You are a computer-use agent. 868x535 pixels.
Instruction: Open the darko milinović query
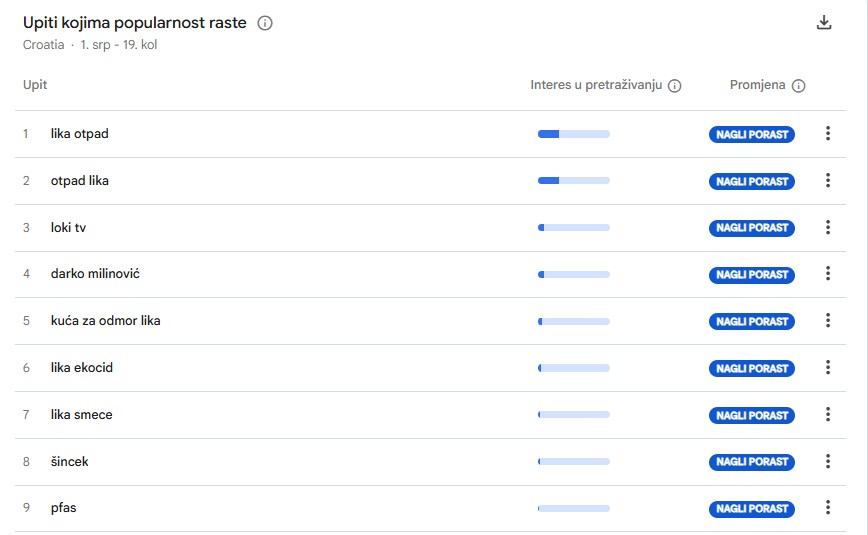click(95, 274)
